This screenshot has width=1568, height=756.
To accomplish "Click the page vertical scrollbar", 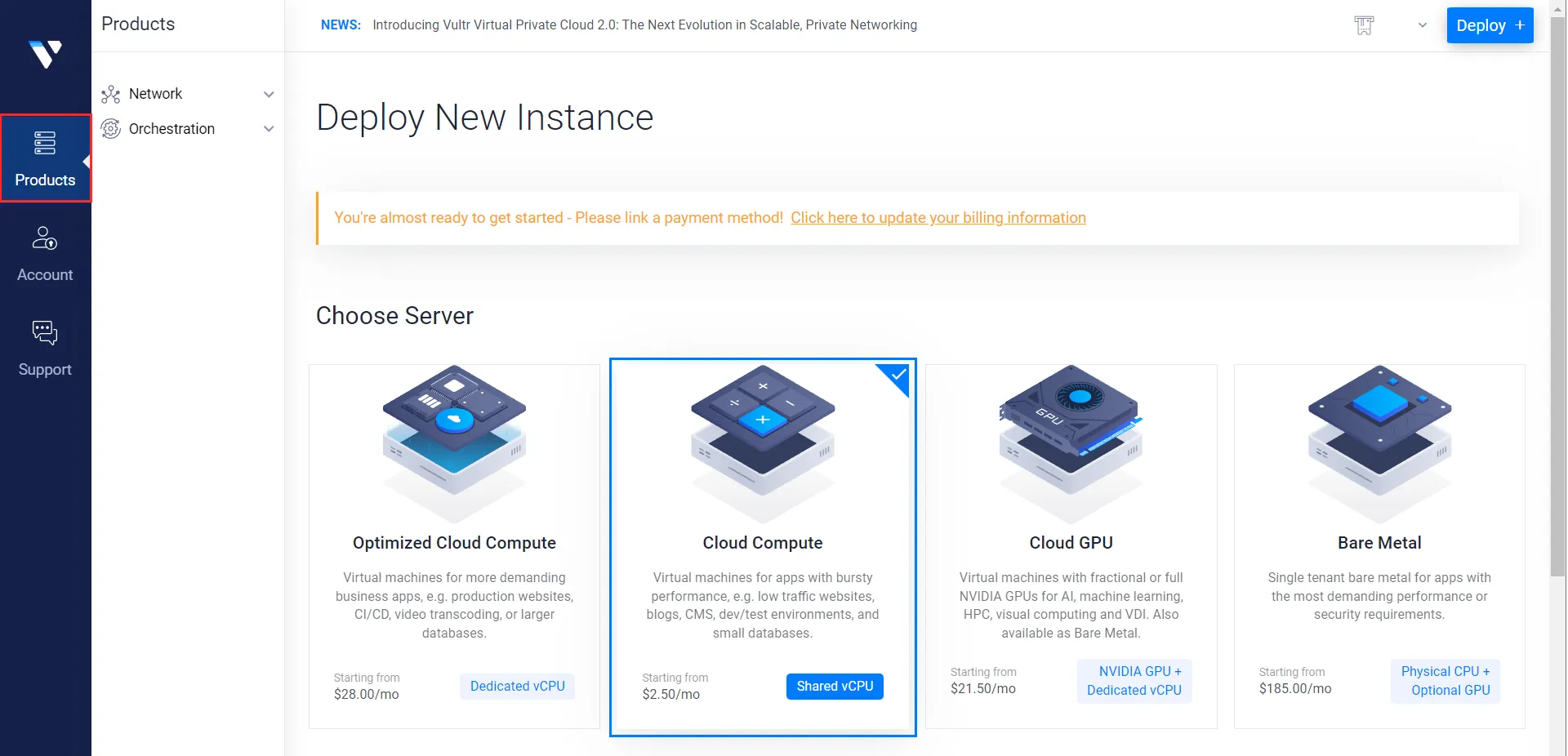I will coord(1558,294).
